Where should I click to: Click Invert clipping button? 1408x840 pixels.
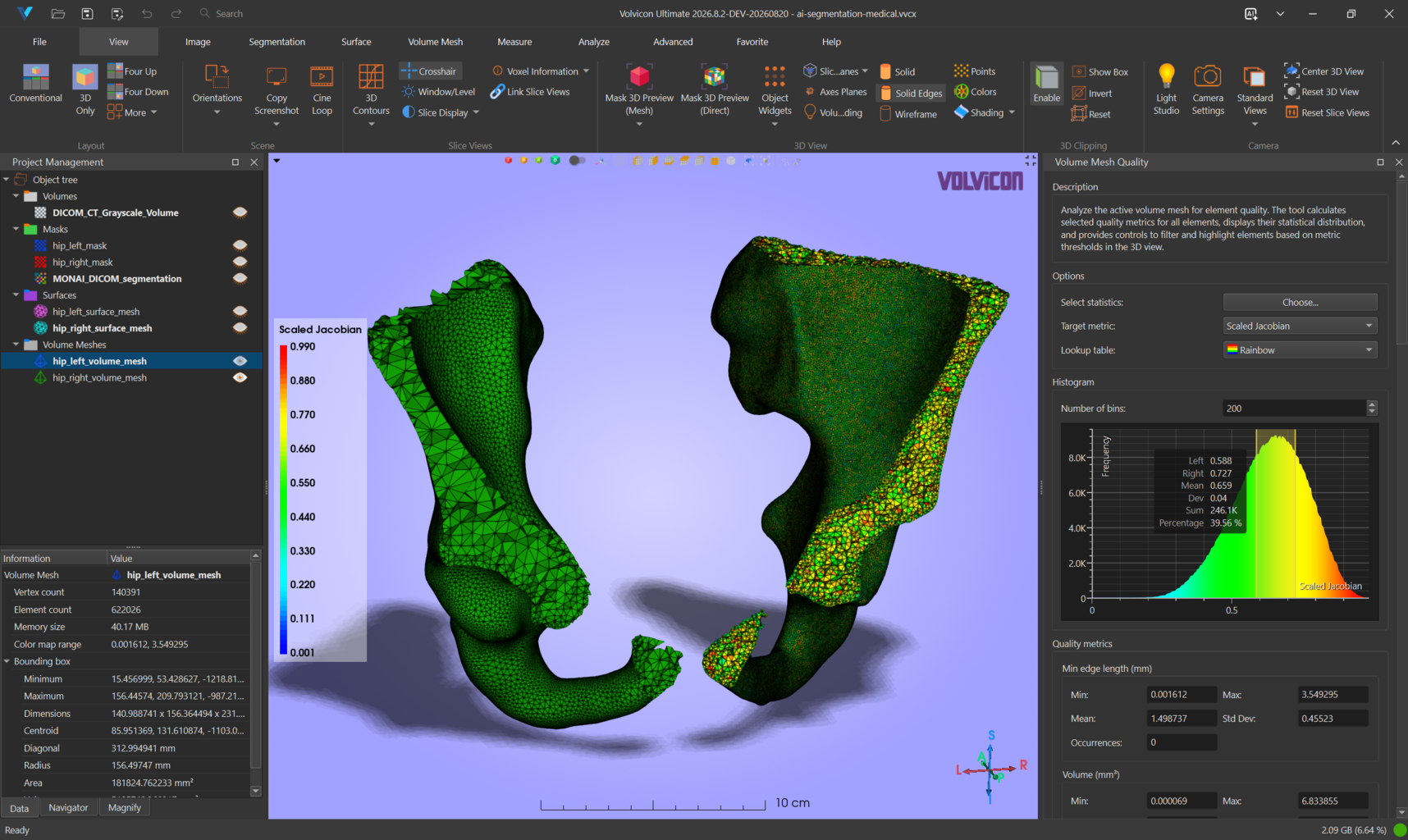pos(1092,94)
